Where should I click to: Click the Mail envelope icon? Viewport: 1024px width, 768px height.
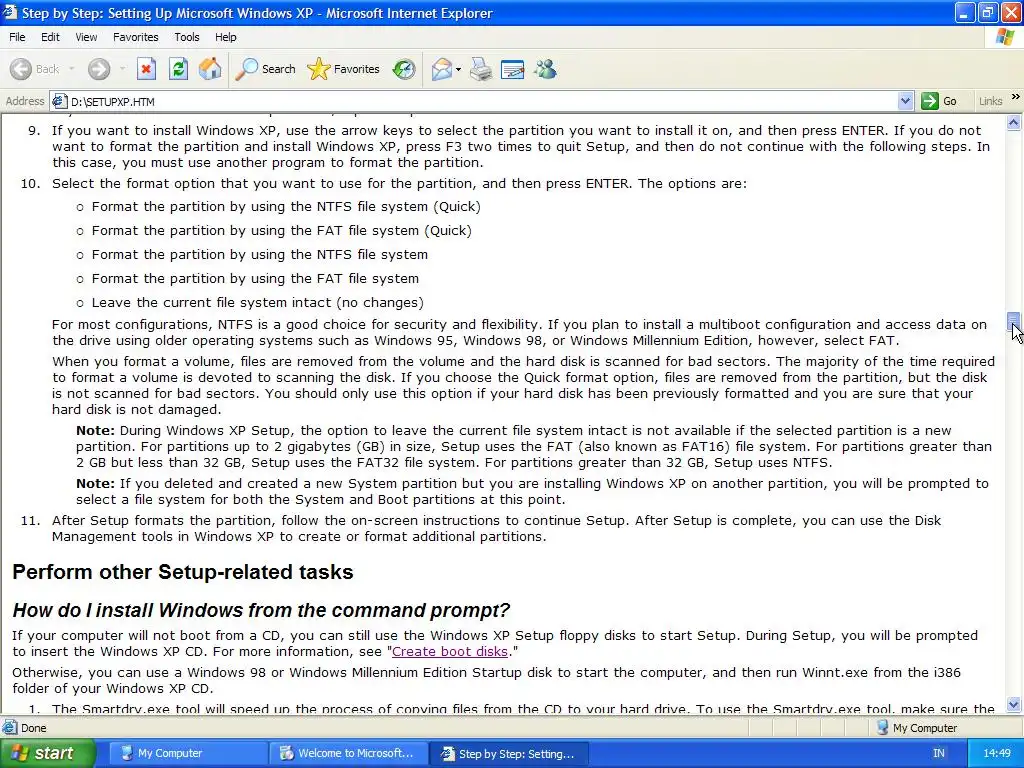point(441,69)
